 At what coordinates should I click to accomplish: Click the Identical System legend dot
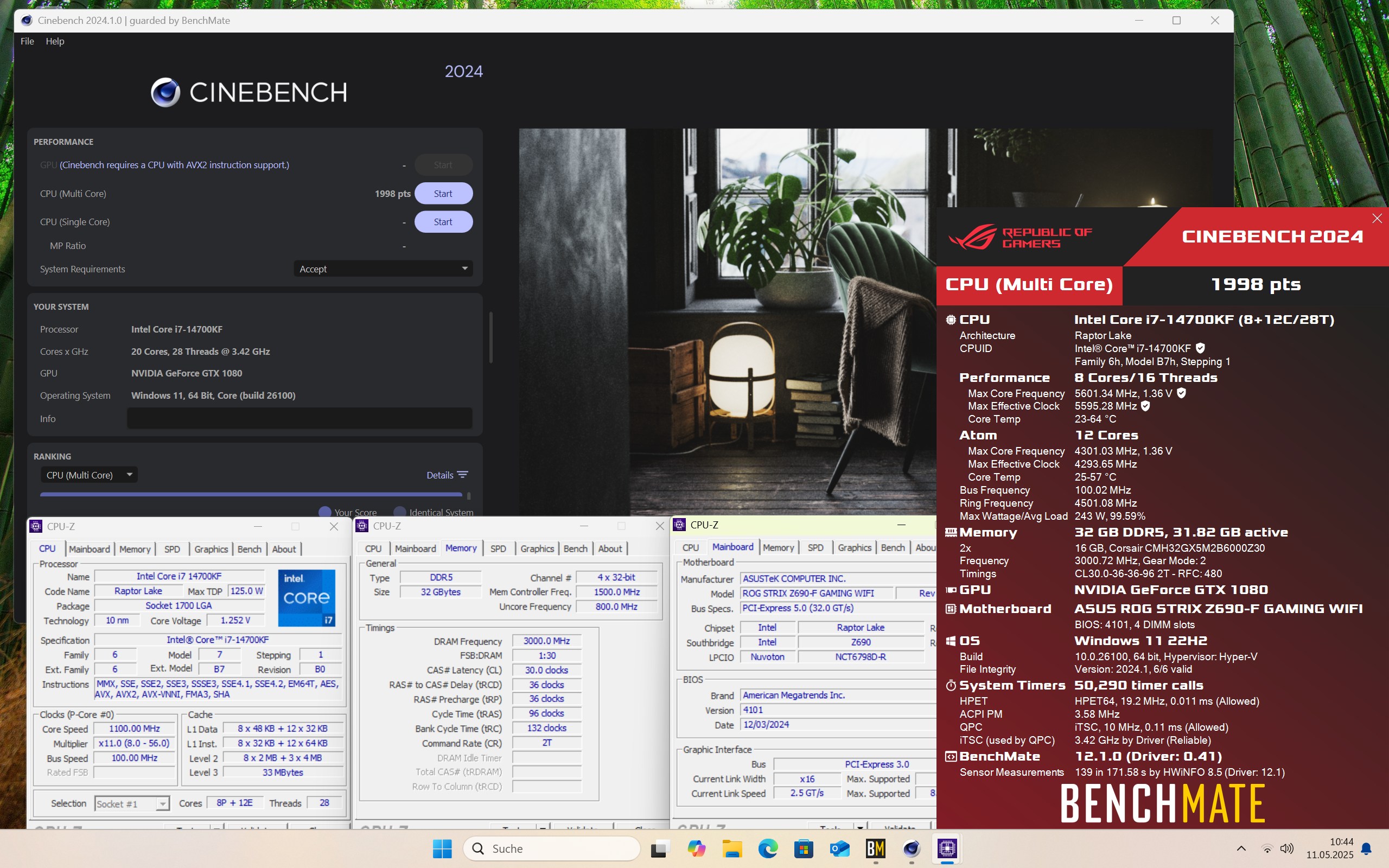pos(400,512)
